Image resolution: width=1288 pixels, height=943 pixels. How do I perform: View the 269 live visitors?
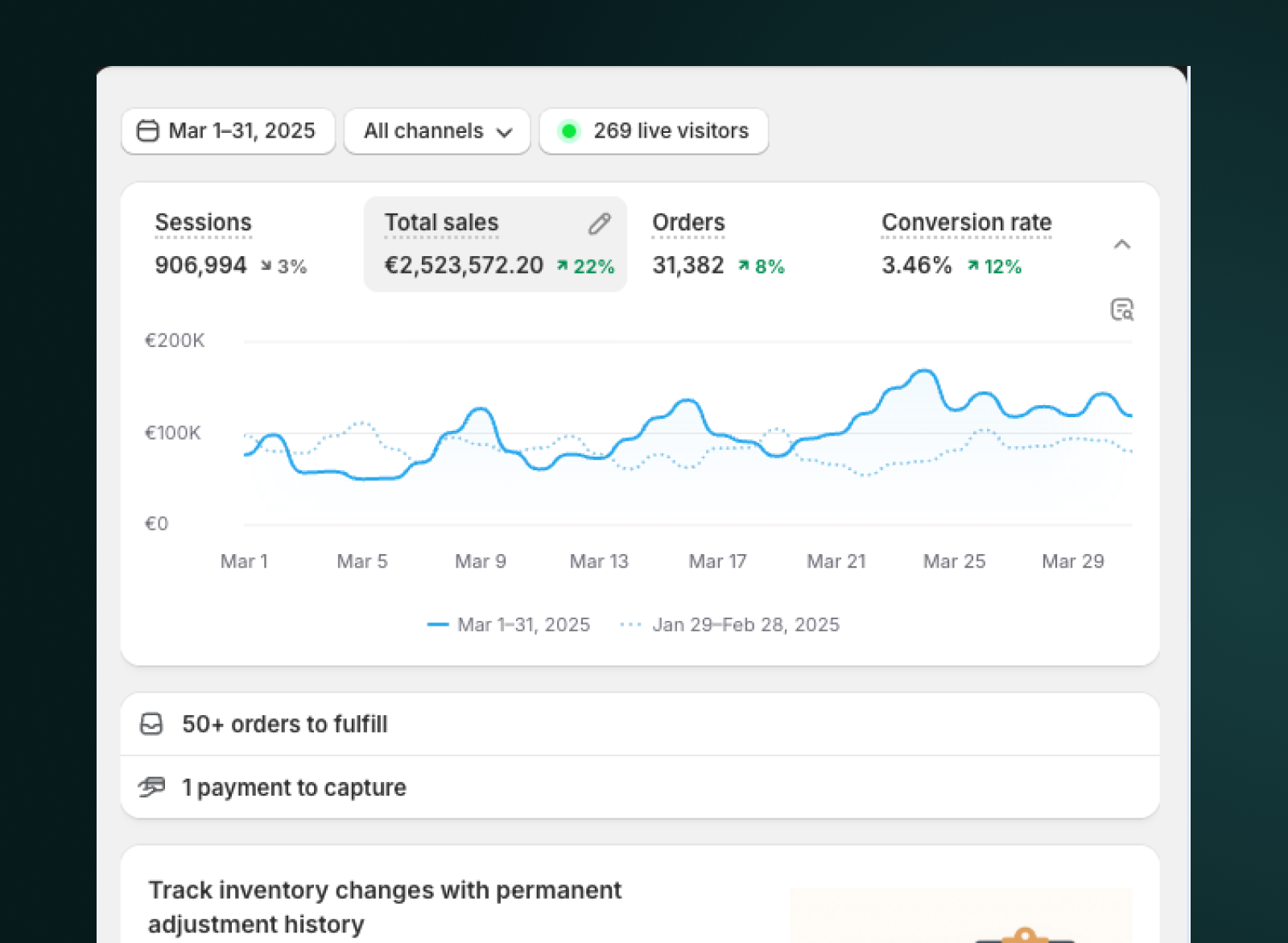click(x=654, y=130)
